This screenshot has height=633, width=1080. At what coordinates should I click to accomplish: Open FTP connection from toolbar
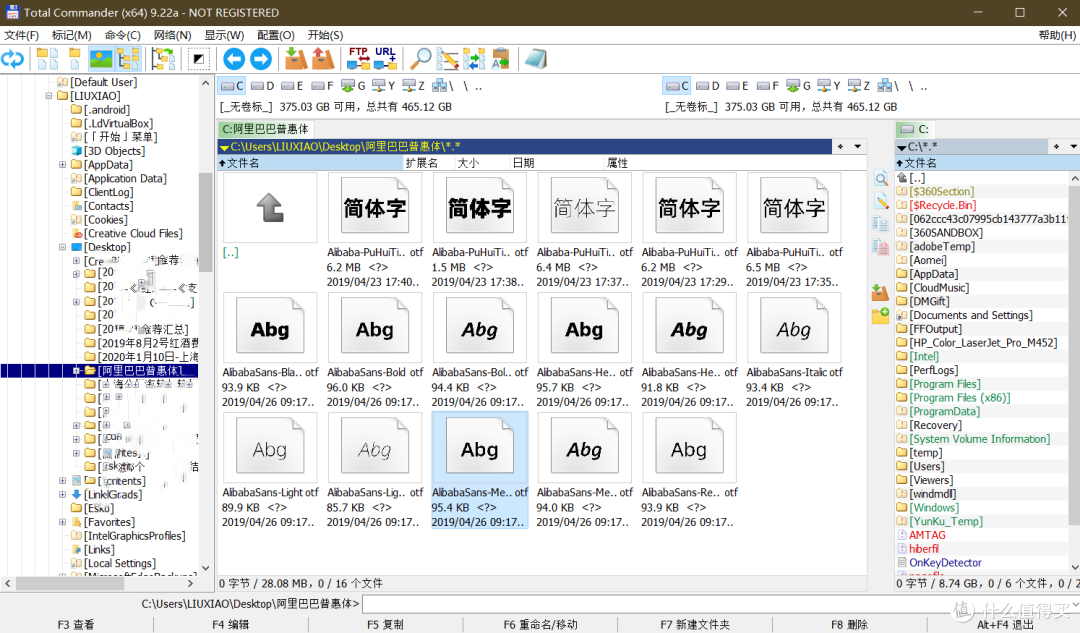point(358,59)
